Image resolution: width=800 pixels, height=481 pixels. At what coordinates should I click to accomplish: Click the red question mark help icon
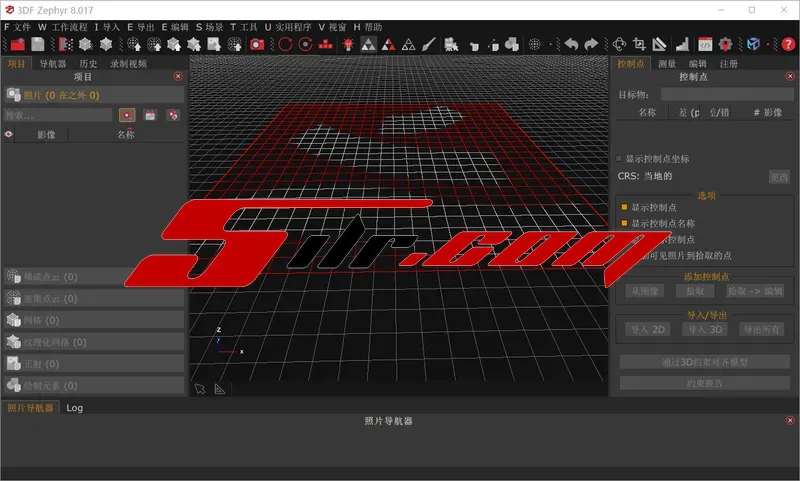(x=788, y=45)
